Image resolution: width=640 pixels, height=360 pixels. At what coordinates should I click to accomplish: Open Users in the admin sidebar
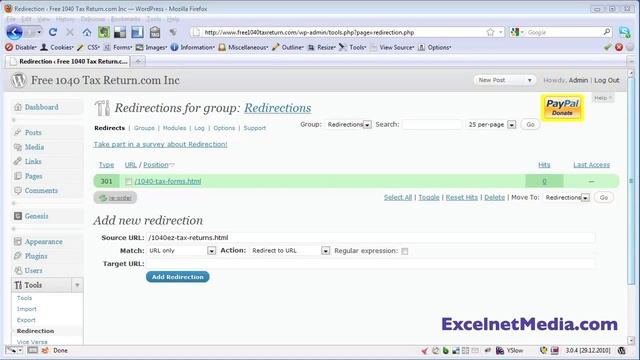pyautogui.click(x=33, y=271)
